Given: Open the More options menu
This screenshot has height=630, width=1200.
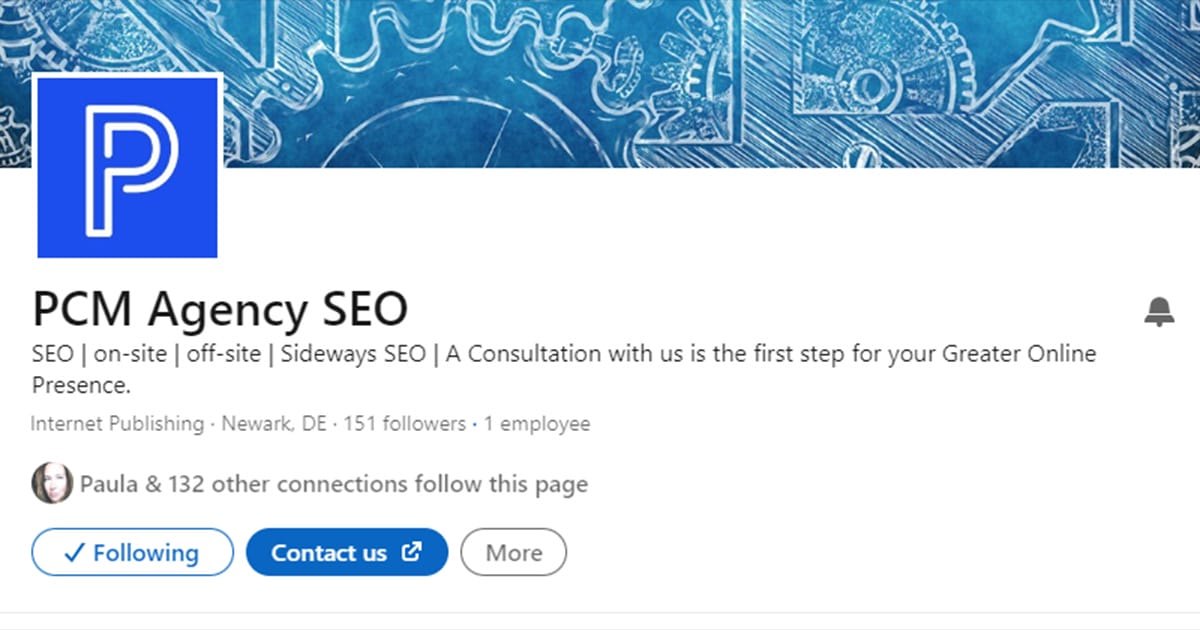Looking at the screenshot, I should pos(513,552).
